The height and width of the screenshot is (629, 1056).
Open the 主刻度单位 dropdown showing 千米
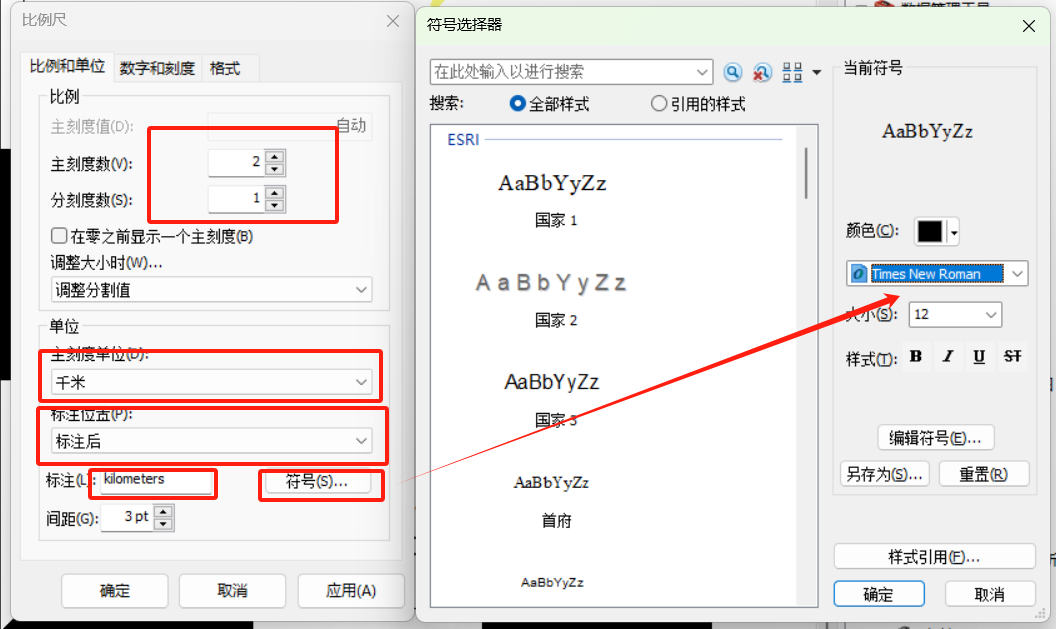click(210, 381)
